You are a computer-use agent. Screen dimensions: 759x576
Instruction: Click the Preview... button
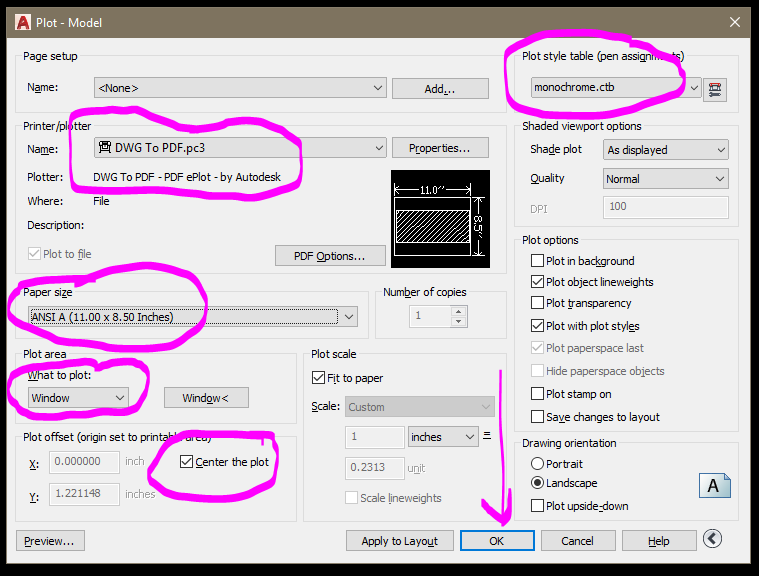[x=50, y=541]
